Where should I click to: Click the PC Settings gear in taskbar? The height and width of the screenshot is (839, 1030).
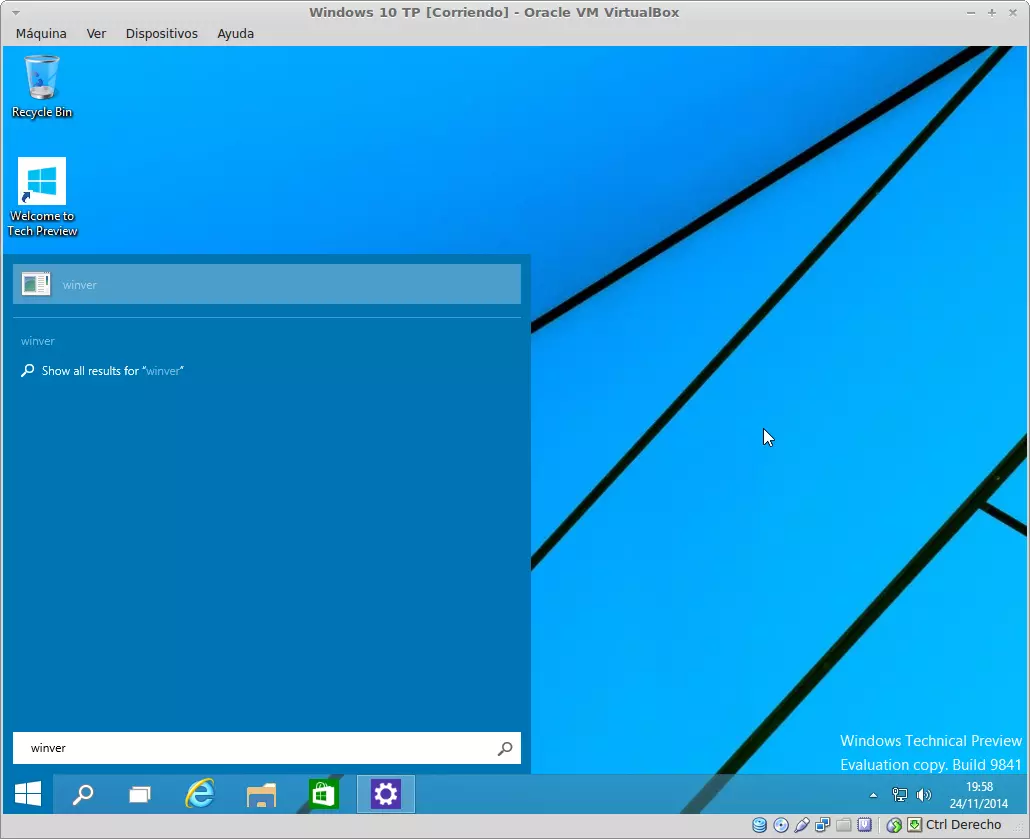pos(385,794)
